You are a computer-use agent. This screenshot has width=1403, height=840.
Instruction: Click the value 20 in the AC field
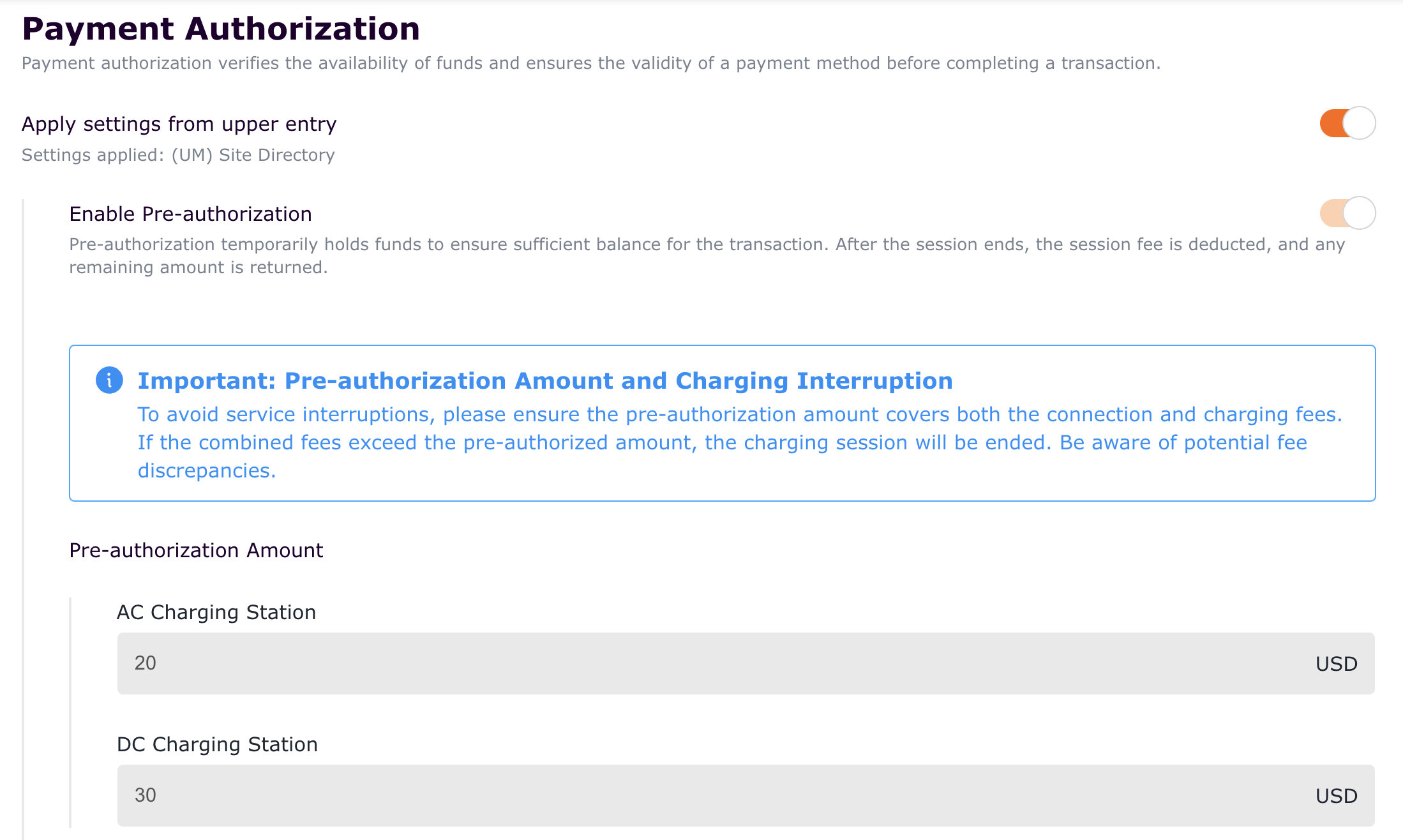(146, 663)
